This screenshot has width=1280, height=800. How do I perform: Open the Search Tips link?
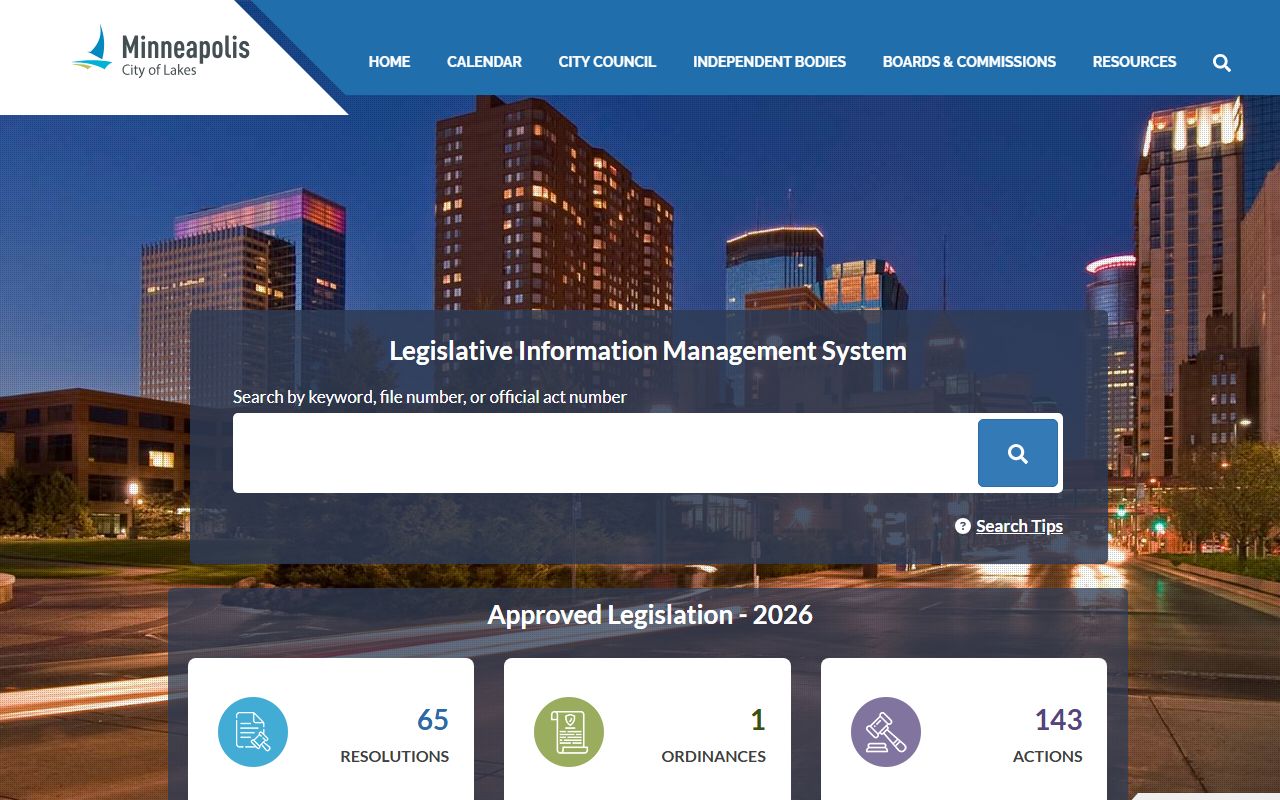point(1019,526)
